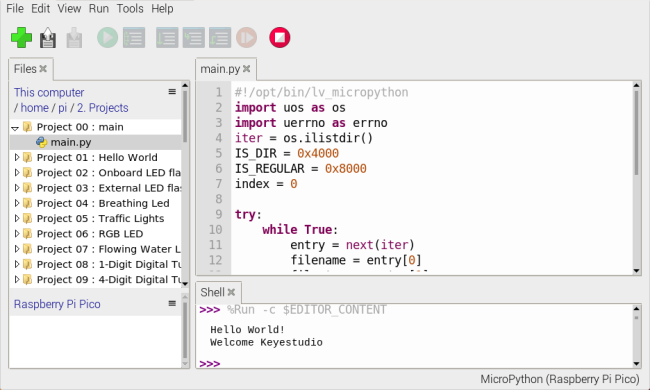The width and height of the screenshot is (650, 390).
Task: Click the Debug current script icon
Action: [x=134, y=38]
